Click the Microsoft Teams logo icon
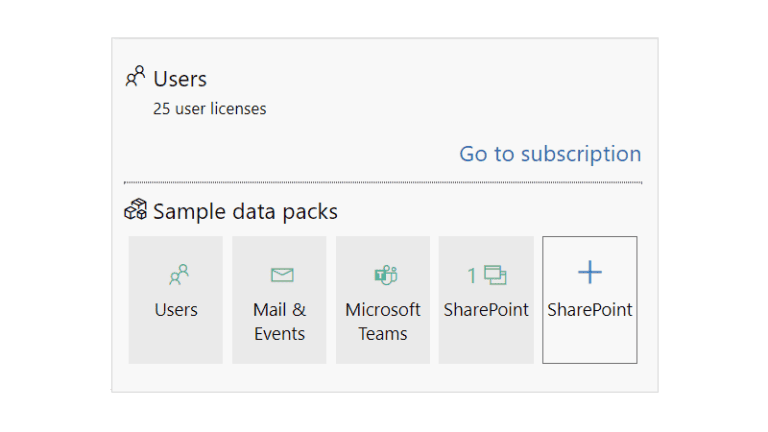 (386, 275)
